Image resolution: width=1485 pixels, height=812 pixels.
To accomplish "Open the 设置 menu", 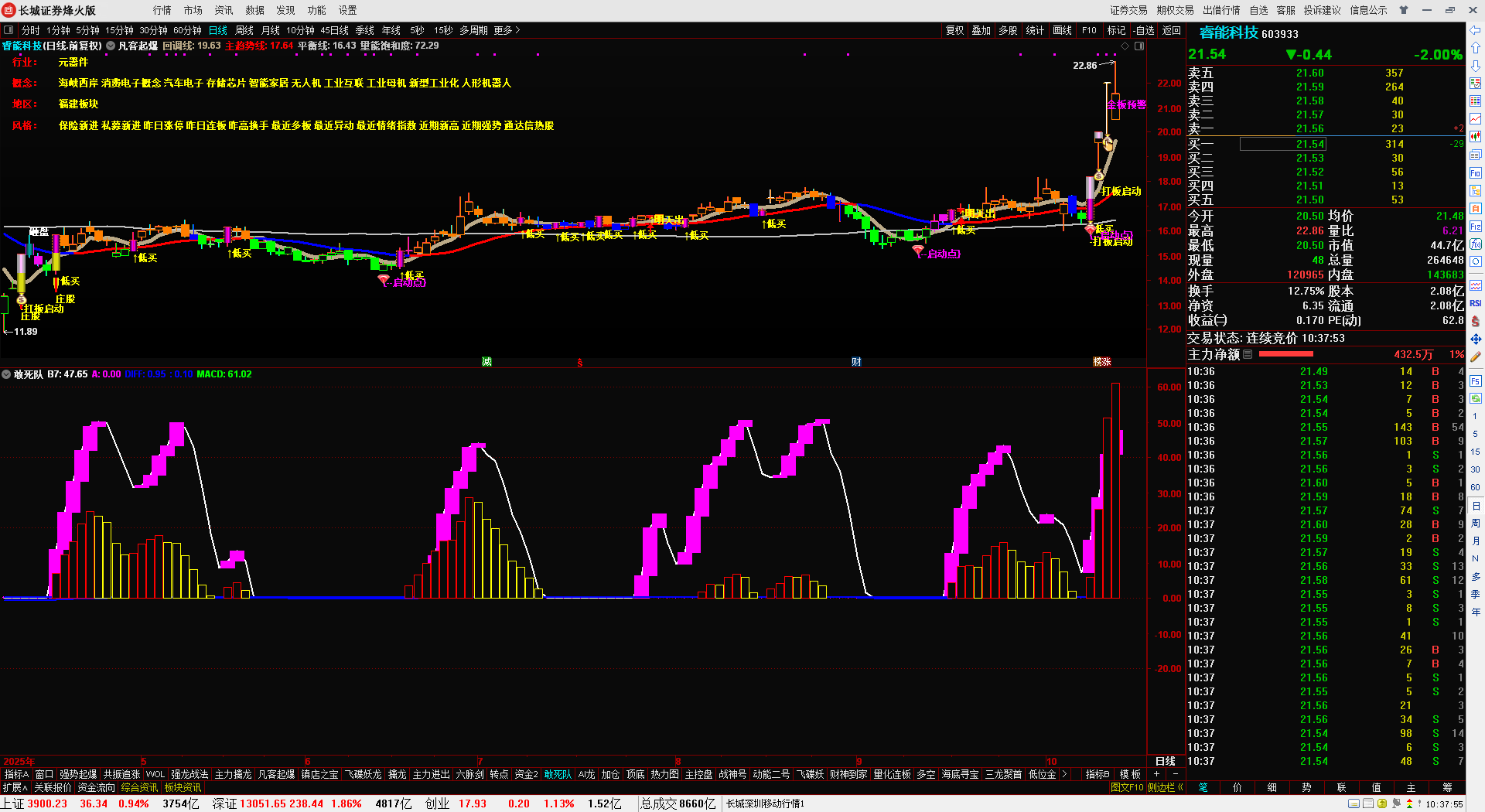I will 348,10.
